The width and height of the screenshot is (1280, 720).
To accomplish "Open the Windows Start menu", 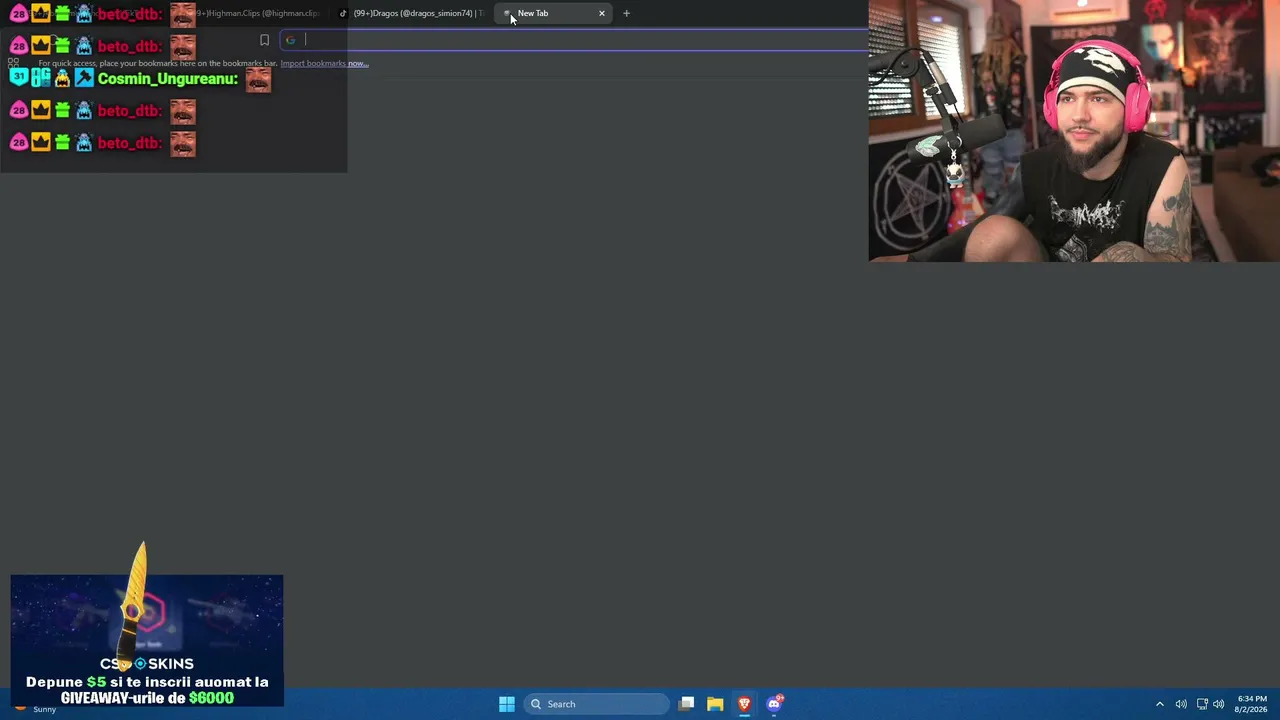I will pos(507,704).
